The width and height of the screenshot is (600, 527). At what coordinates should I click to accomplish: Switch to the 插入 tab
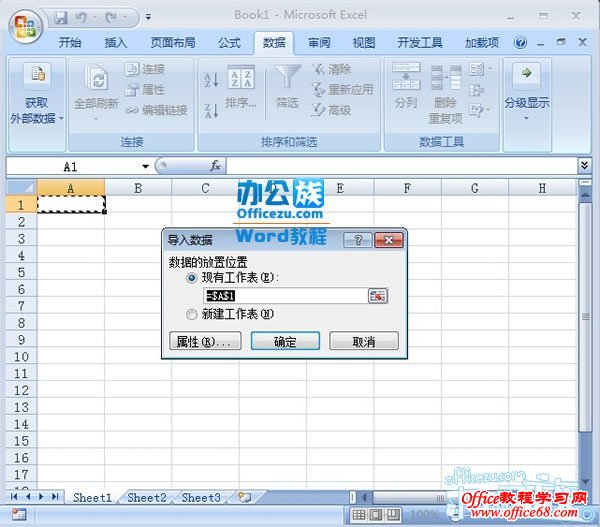116,42
